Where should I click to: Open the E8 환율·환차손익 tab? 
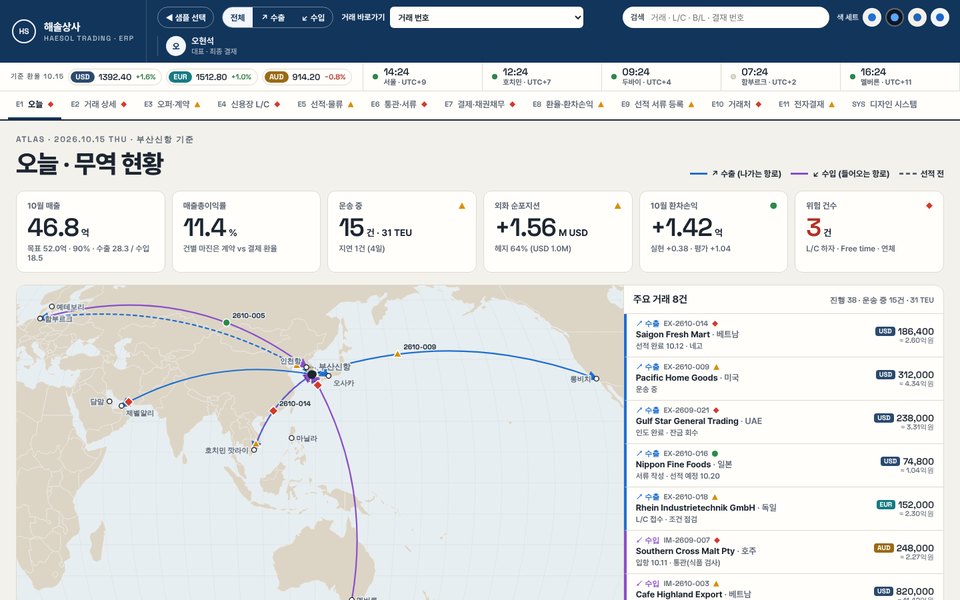pyautogui.click(x=568, y=105)
